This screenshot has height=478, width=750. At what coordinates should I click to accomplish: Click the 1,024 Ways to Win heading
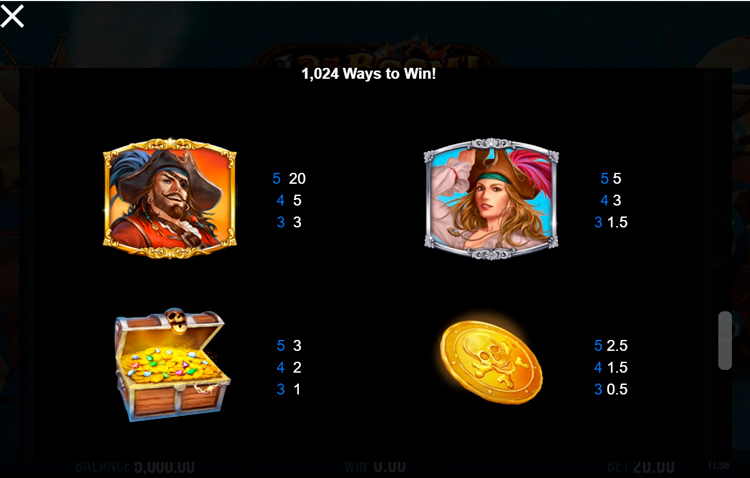368,74
